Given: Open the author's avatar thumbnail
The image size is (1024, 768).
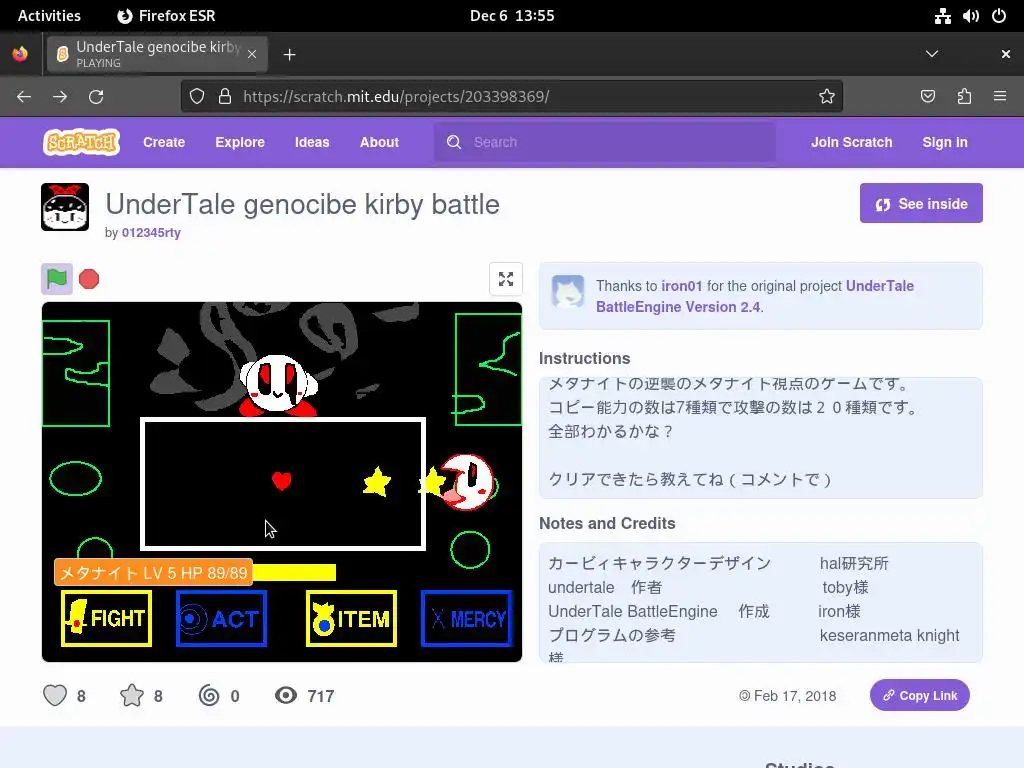Looking at the screenshot, I should (x=65, y=207).
